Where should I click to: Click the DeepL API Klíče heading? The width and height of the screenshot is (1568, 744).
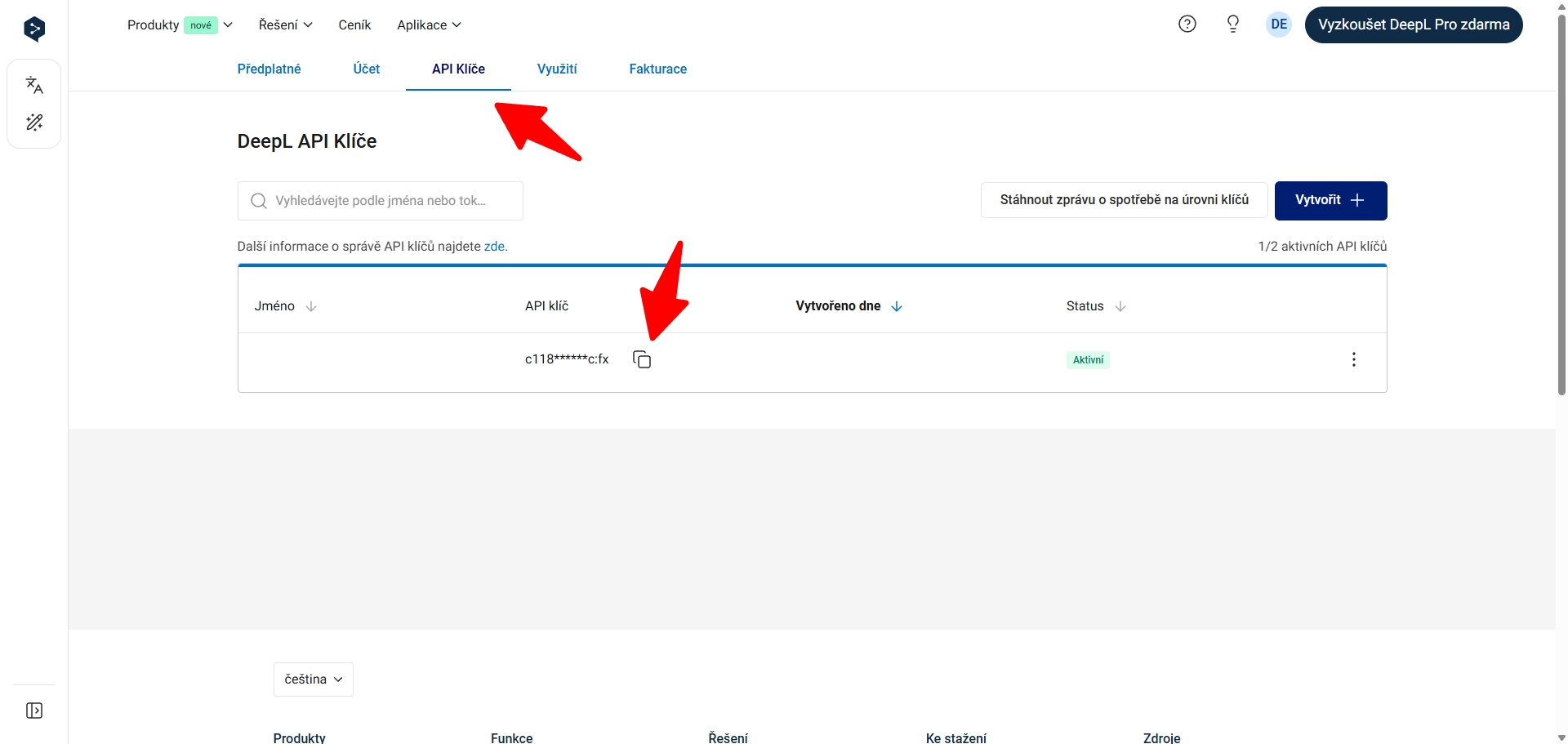coord(307,141)
